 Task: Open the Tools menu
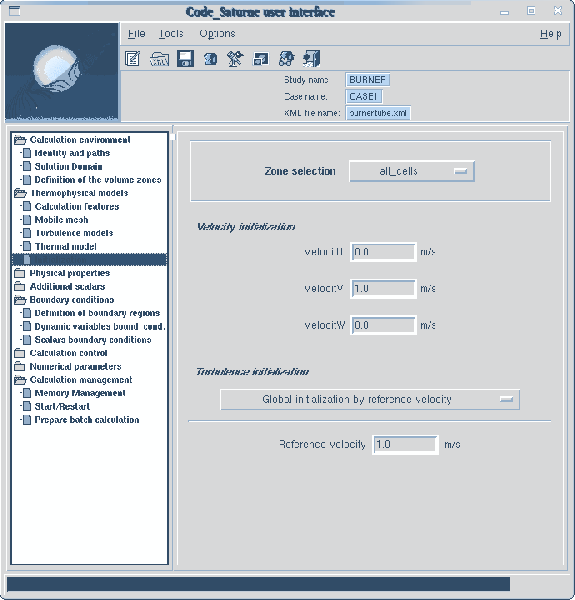click(171, 34)
